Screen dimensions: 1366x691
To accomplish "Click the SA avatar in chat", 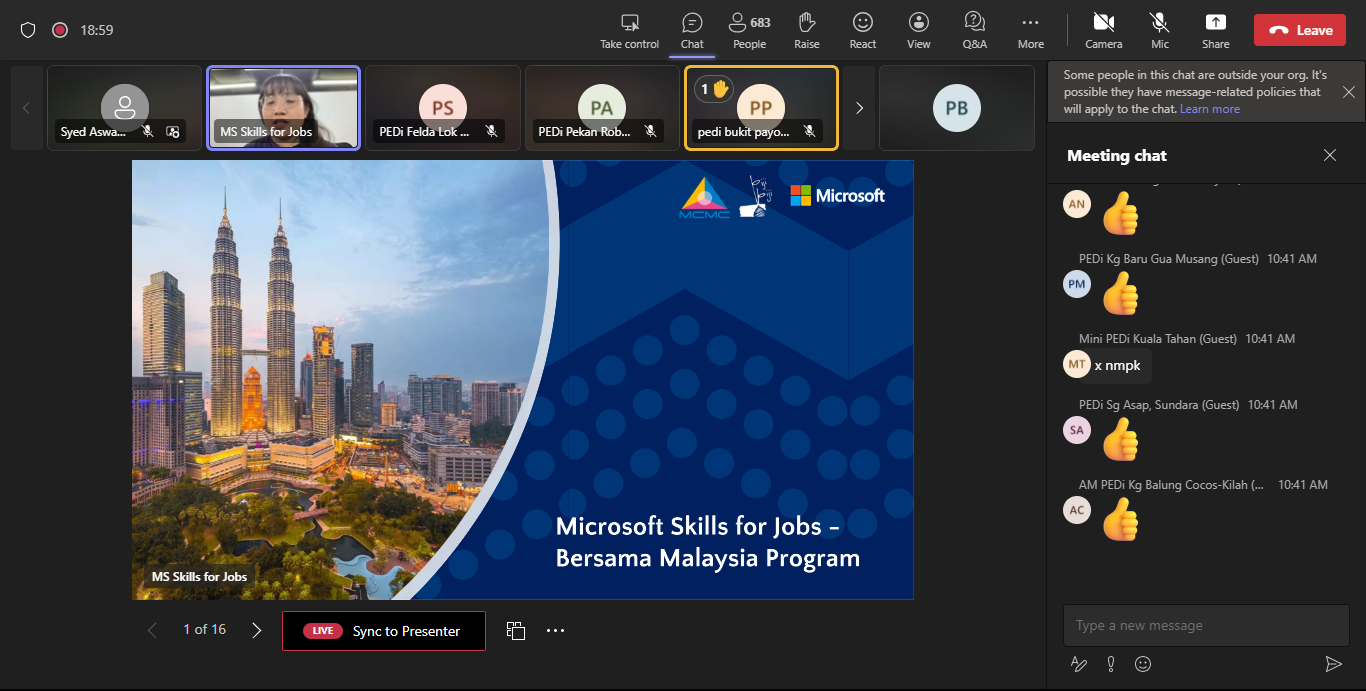I will pos(1077,430).
